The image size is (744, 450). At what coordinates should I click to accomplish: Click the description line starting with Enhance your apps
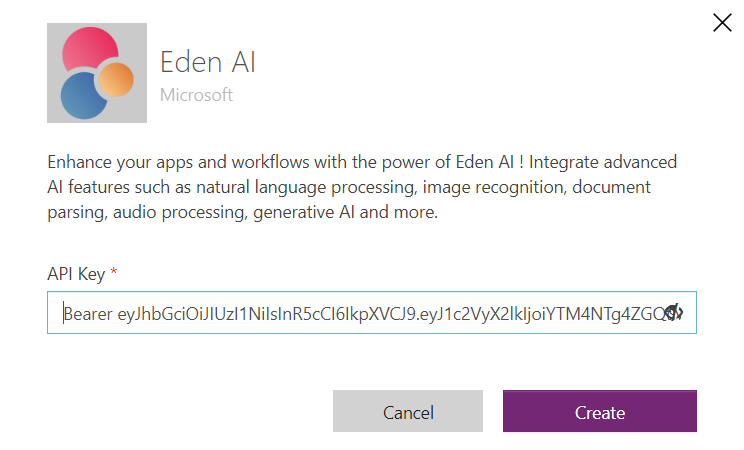362,162
